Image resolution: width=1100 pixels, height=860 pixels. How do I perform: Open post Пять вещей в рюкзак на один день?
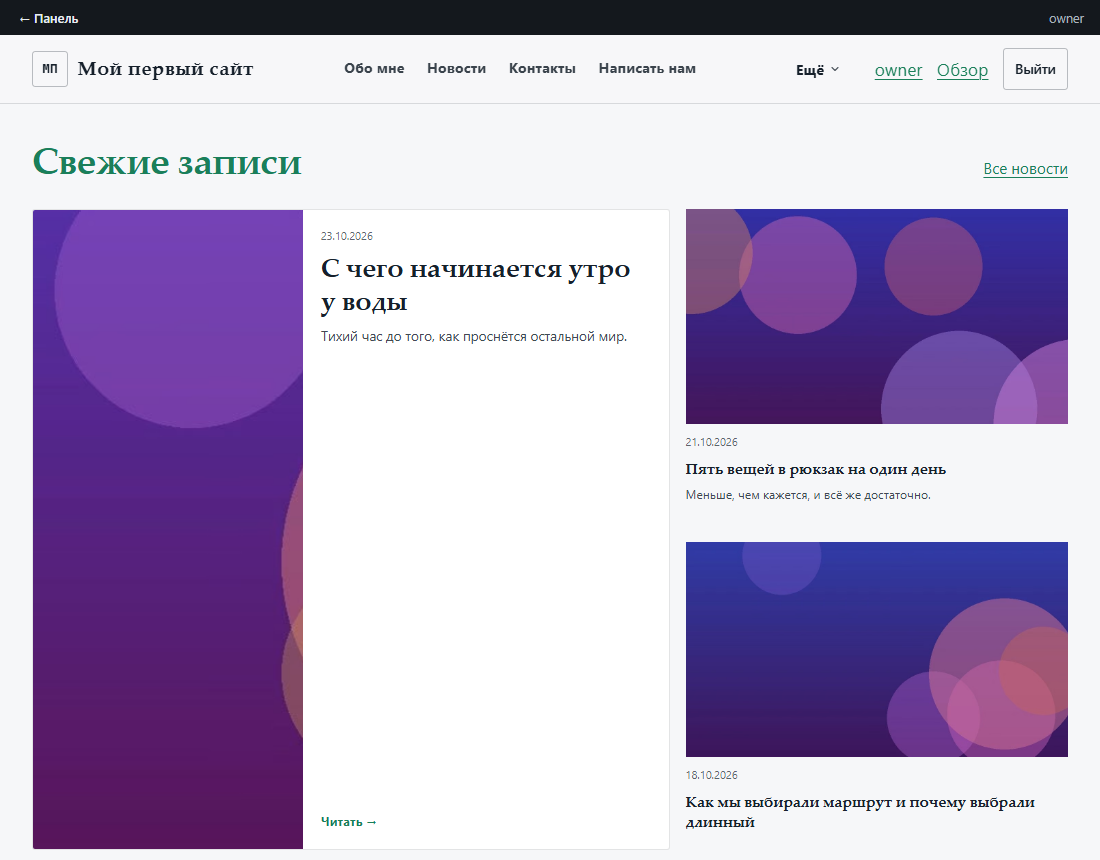tap(815, 469)
